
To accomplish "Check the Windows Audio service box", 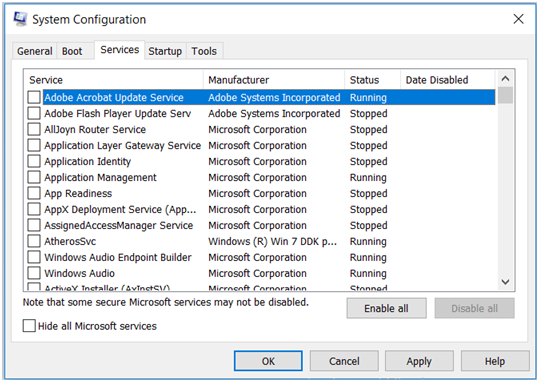I will [x=34, y=273].
